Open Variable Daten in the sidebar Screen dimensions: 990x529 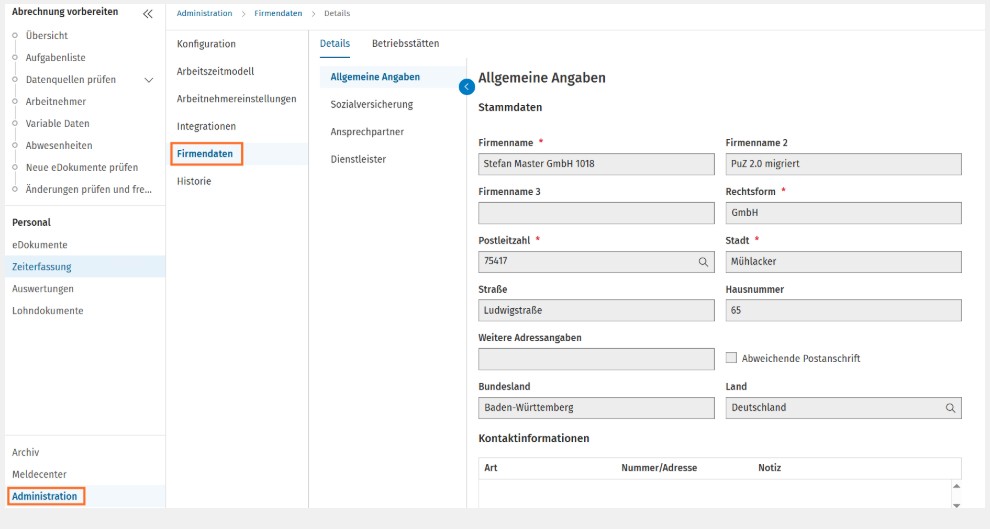[x=57, y=124]
